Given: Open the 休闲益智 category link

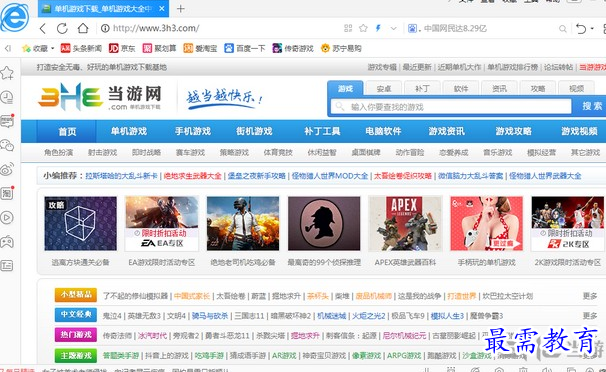Looking at the screenshot, I should pyautogui.click(x=322, y=153).
